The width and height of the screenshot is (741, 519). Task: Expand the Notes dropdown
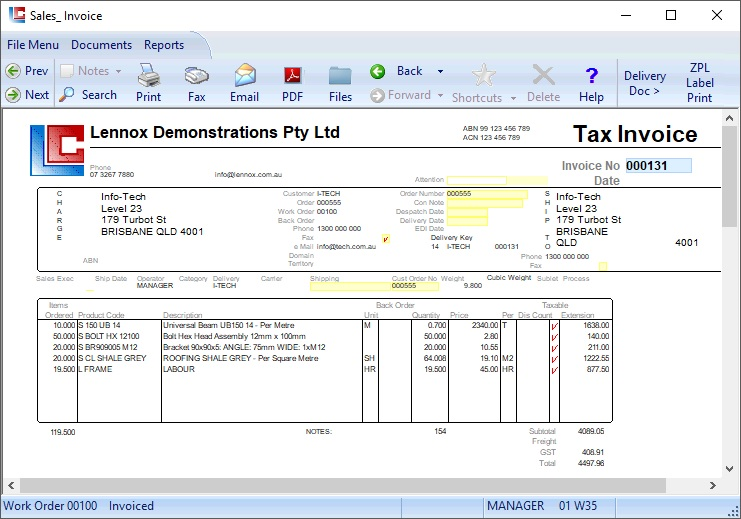click(x=118, y=72)
